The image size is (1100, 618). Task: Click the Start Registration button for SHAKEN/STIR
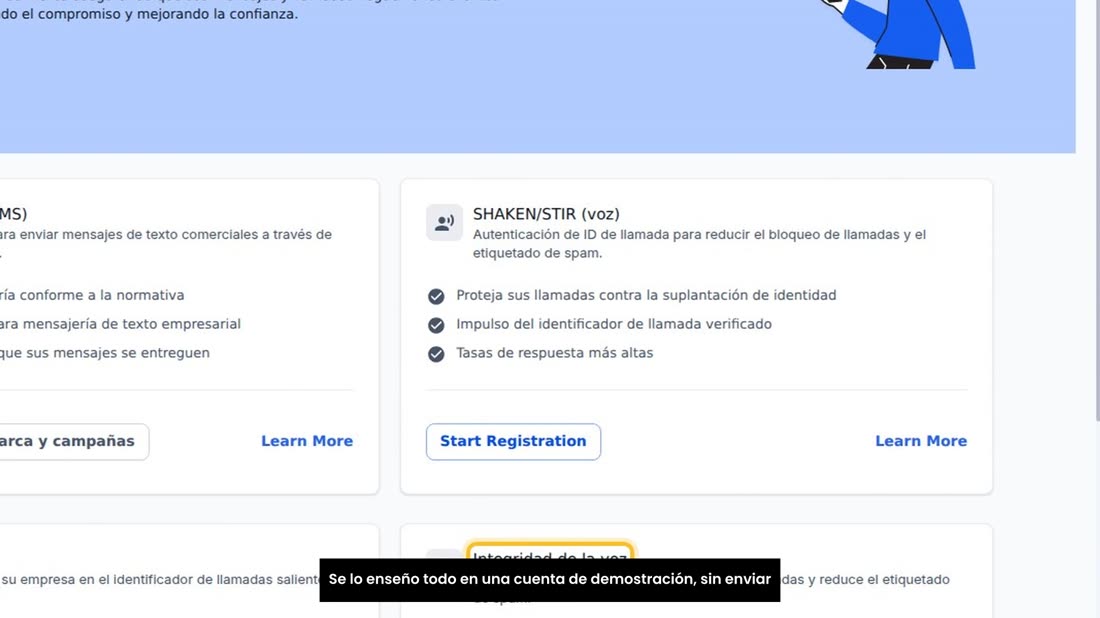point(513,441)
